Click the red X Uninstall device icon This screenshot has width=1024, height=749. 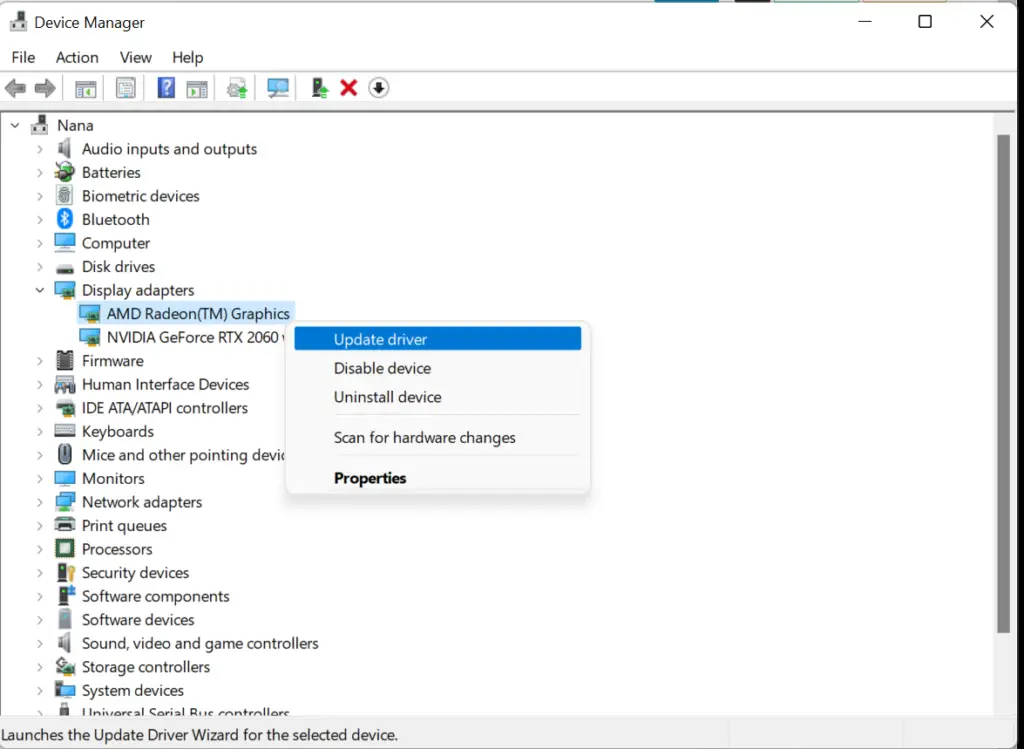(349, 88)
